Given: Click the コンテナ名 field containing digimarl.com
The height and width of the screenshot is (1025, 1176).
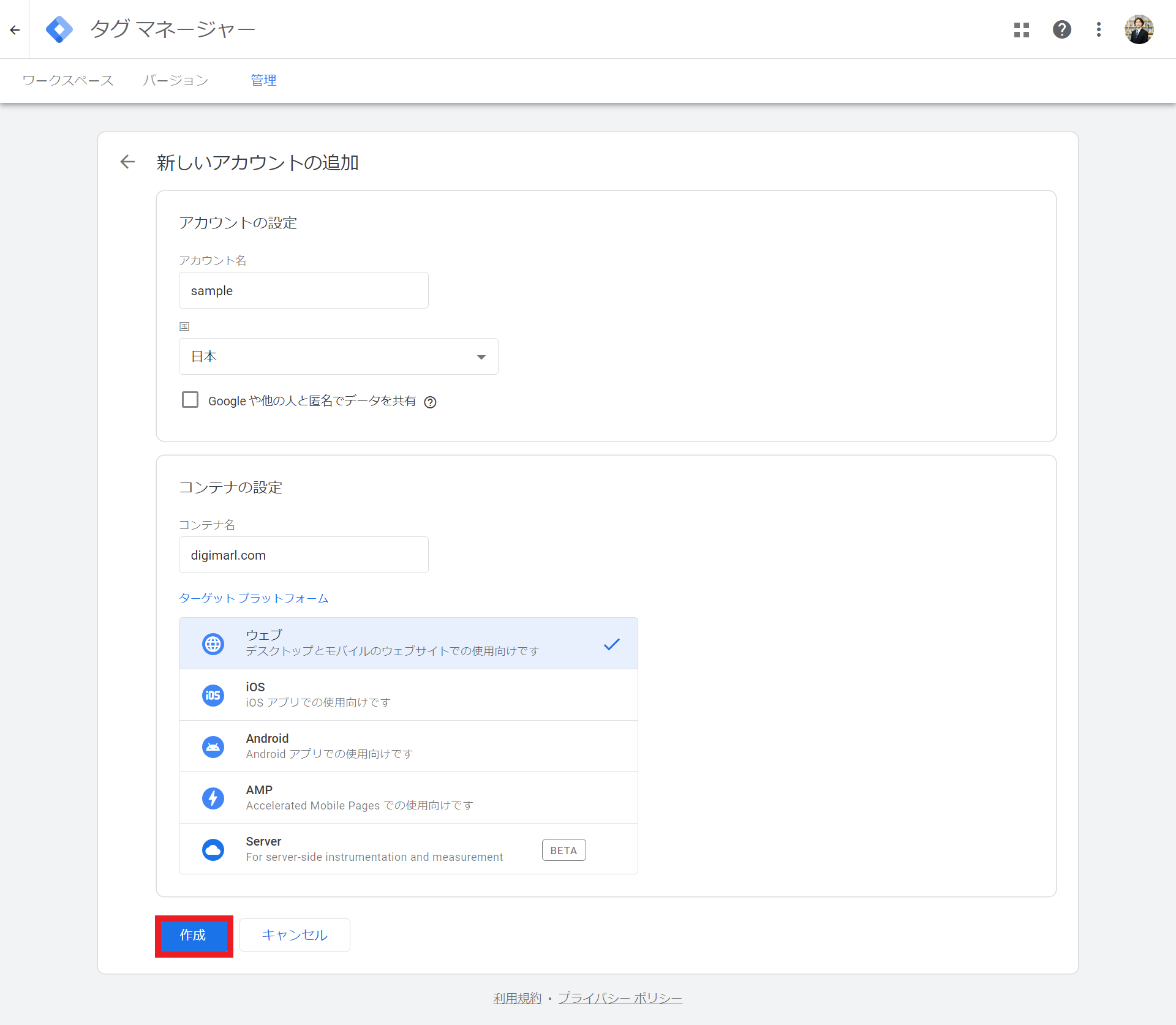Looking at the screenshot, I should 304,555.
